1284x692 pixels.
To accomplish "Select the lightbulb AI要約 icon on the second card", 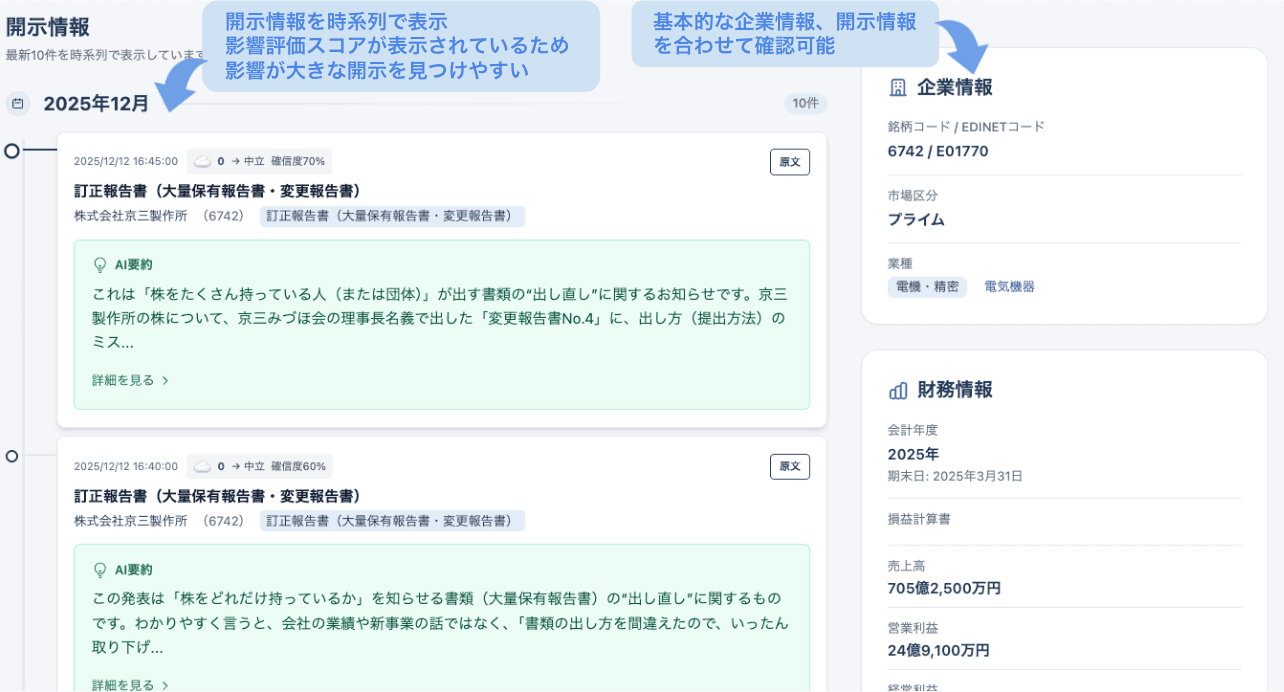I will point(99,569).
